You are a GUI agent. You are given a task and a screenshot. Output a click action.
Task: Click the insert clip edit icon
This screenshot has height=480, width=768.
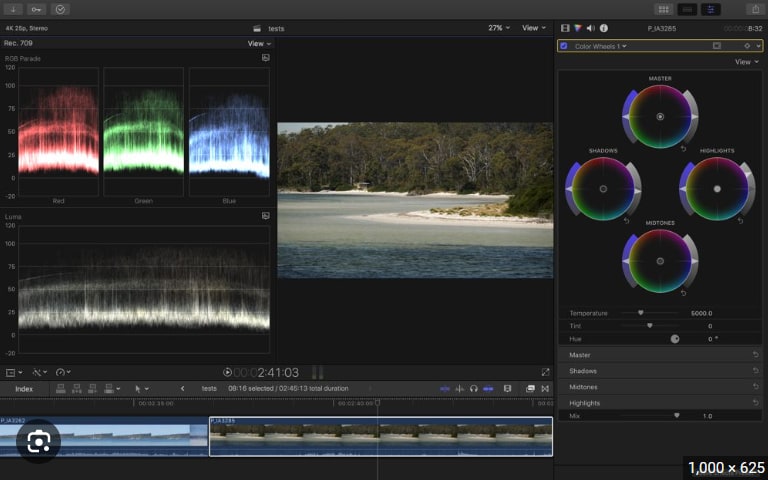point(77,388)
